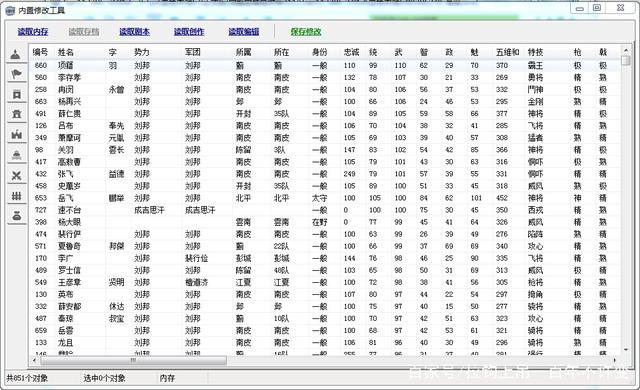Click the horizontal scrollbar right arrow
640x390 pixels.
point(615,360)
